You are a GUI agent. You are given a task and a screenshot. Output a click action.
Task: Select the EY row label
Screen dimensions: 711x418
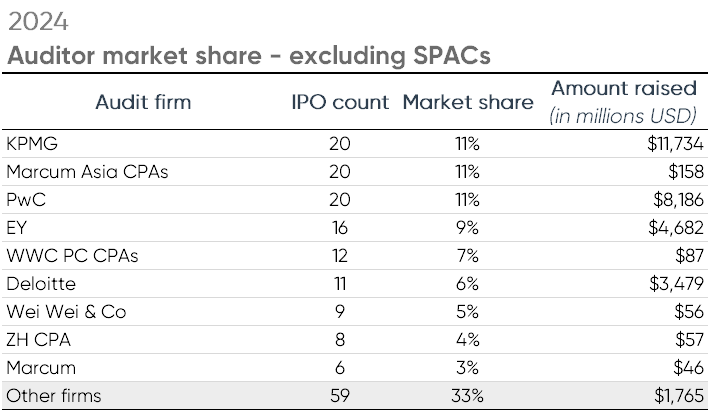pyautogui.click(x=16, y=227)
